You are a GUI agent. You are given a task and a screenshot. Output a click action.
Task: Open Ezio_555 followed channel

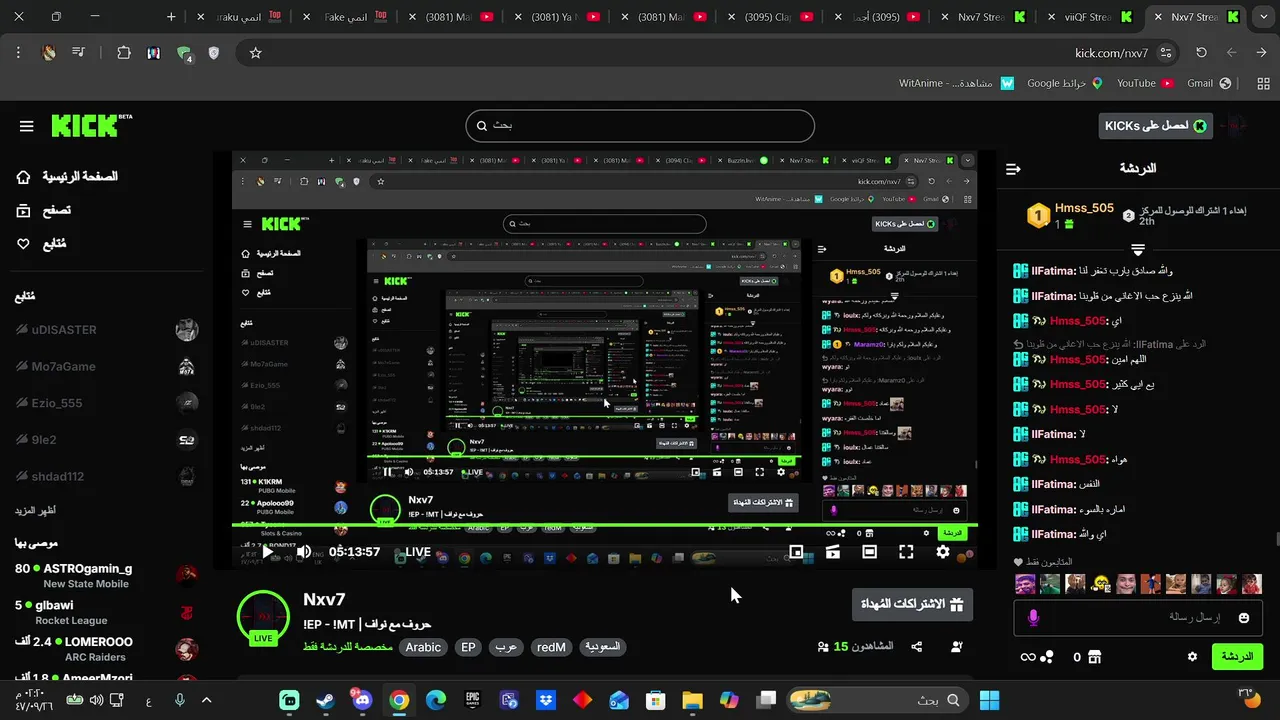[106, 403]
